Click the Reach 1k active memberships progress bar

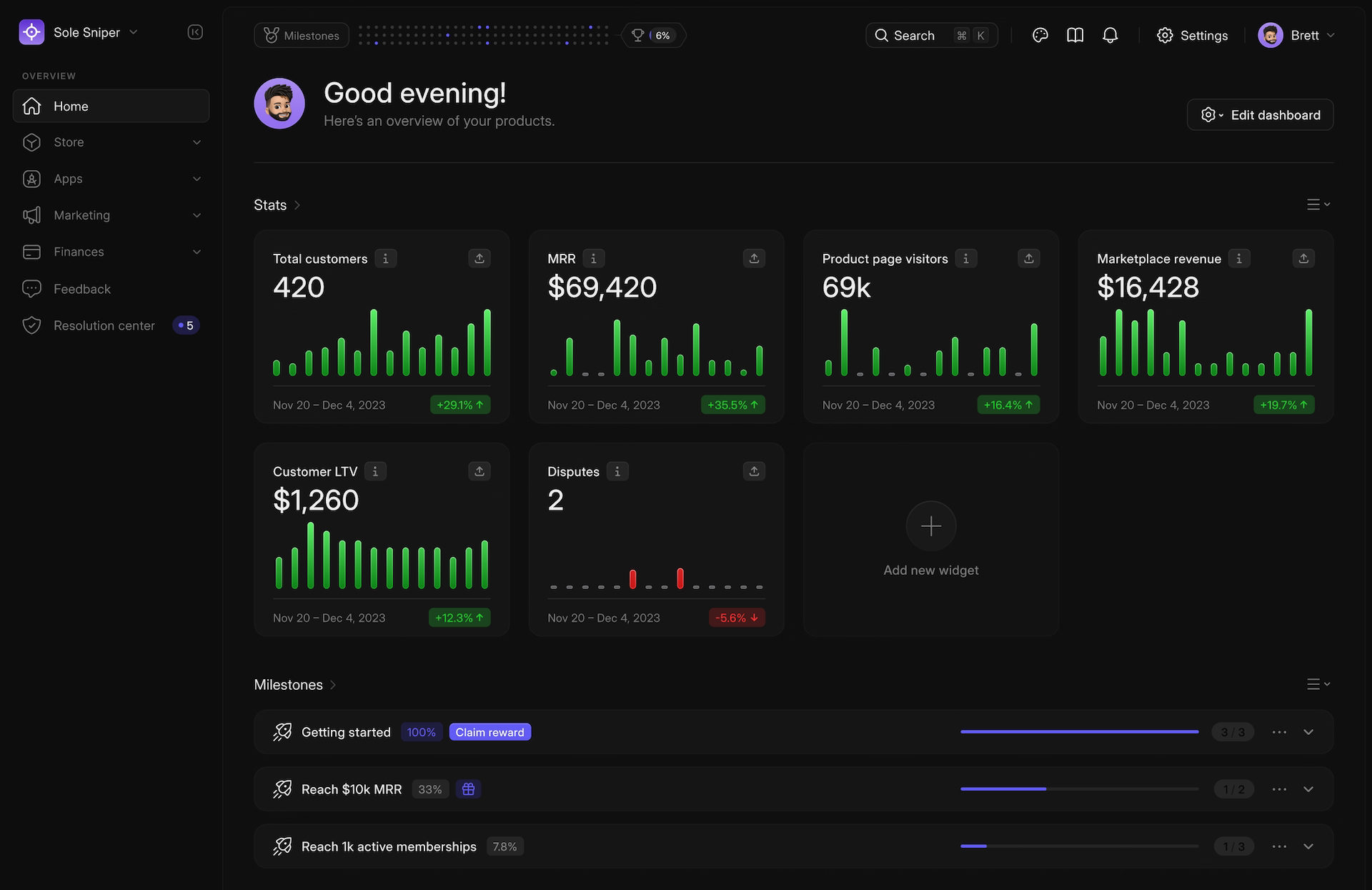pyautogui.click(x=1079, y=846)
